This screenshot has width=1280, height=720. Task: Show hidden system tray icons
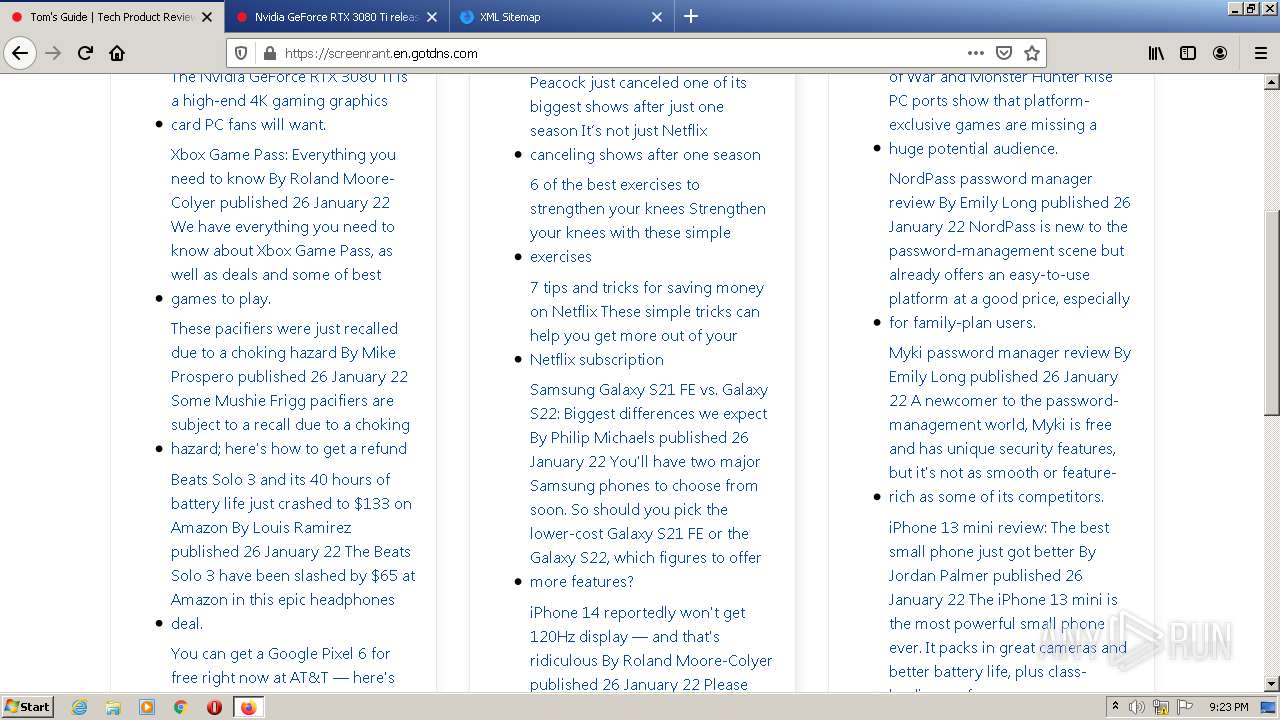pos(1116,707)
